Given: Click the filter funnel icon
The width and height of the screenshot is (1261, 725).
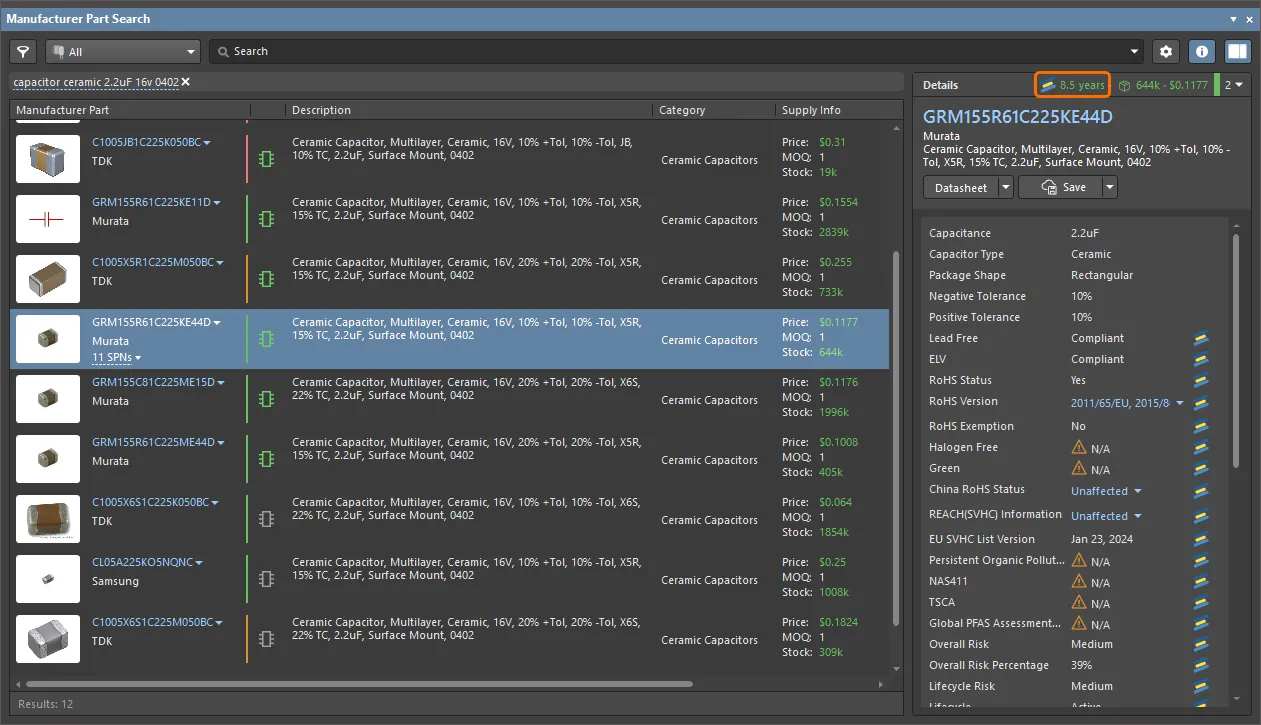Looking at the screenshot, I should pos(23,52).
